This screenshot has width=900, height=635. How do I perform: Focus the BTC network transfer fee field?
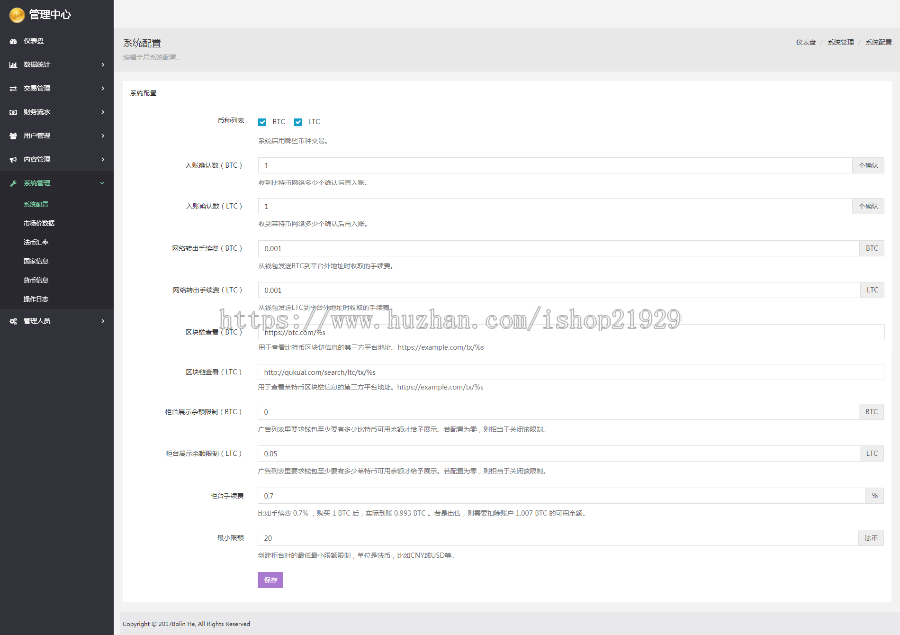point(558,249)
